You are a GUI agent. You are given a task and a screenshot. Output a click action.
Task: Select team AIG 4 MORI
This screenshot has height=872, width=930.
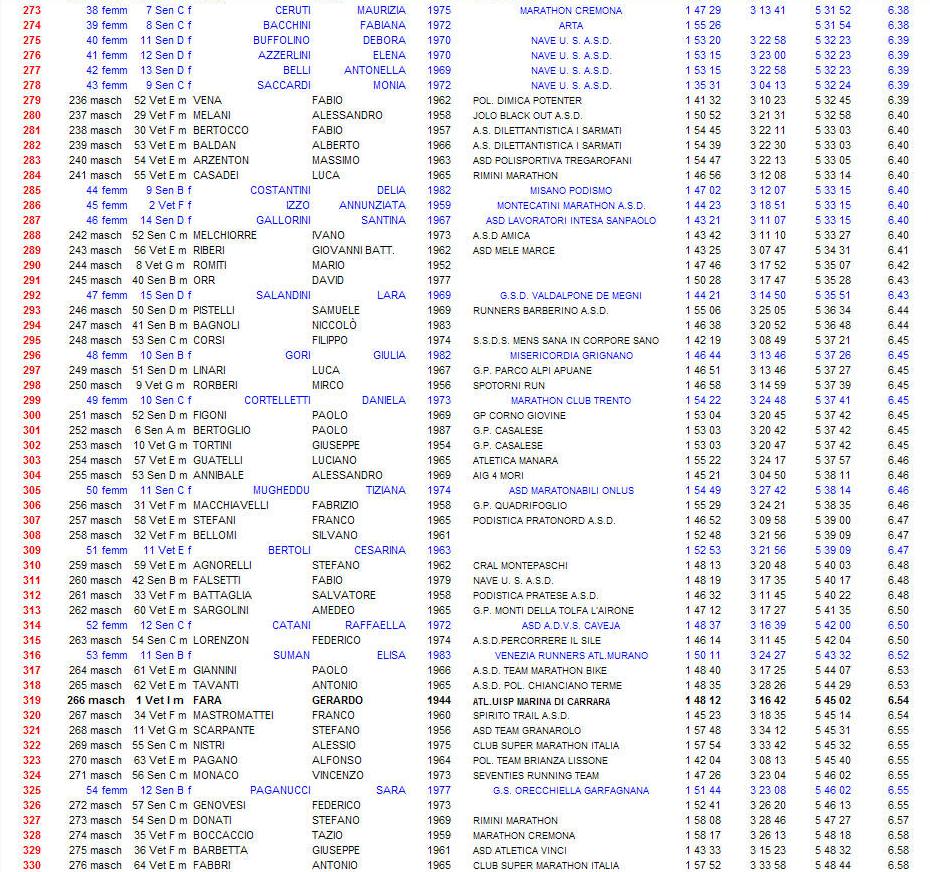(x=498, y=476)
